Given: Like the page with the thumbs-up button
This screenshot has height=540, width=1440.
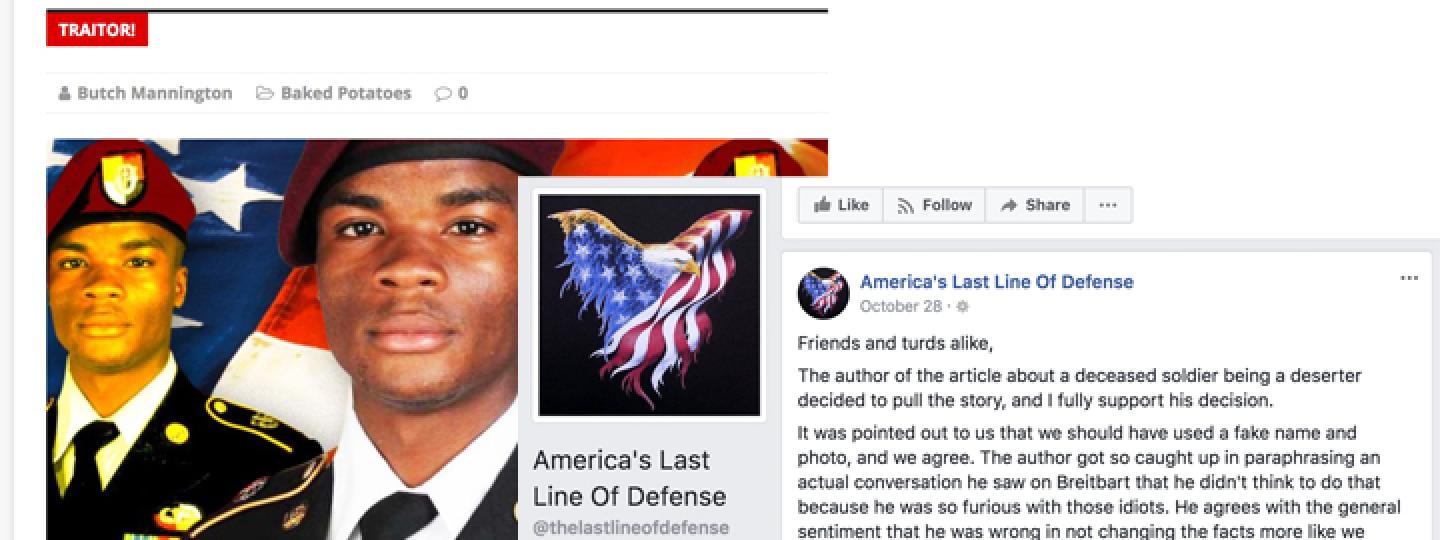Looking at the screenshot, I should pos(841,205).
